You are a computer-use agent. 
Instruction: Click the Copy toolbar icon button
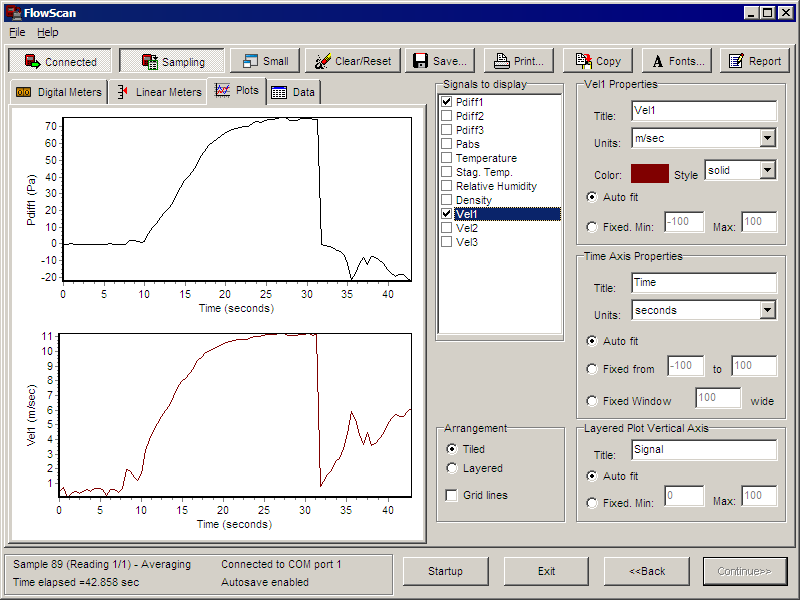597,61
